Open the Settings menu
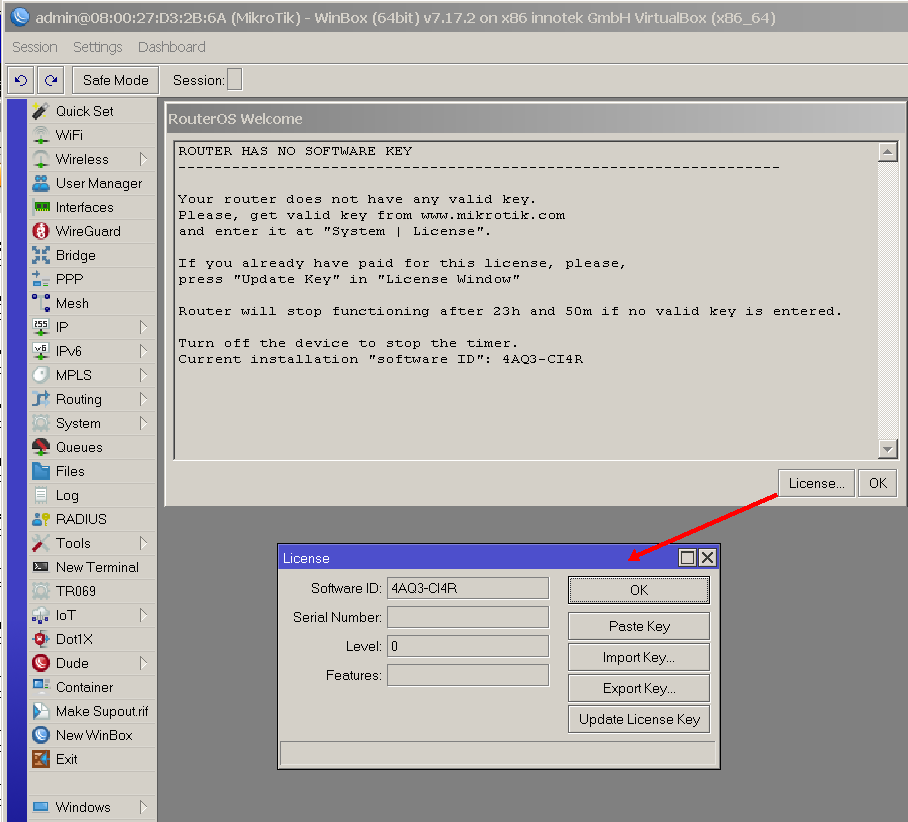 pos(97,47)
